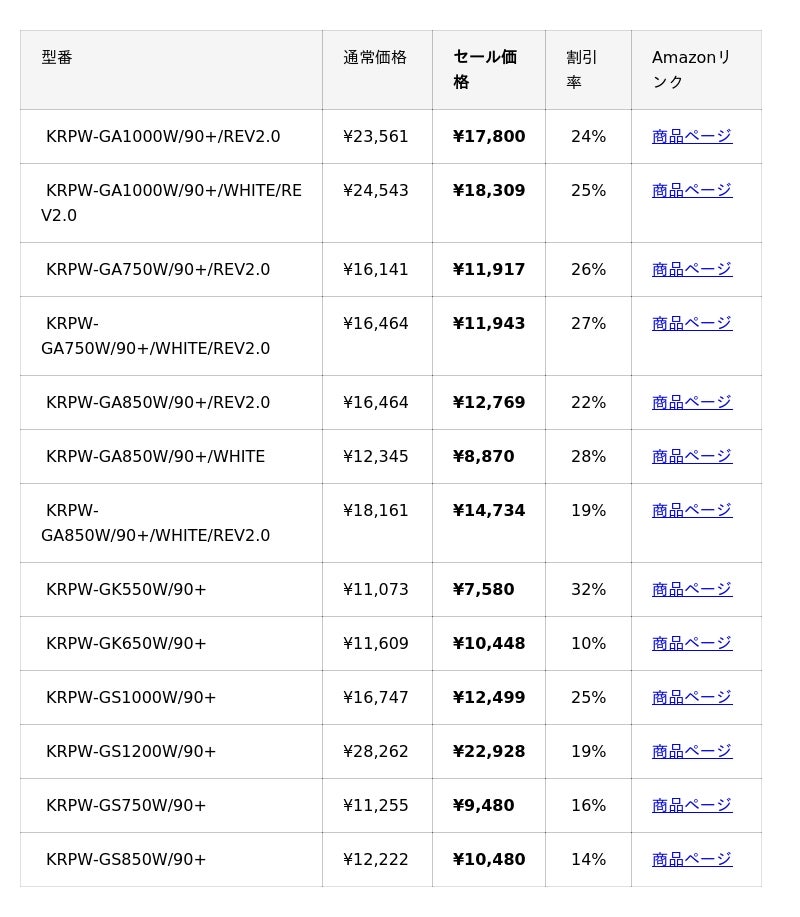Open 商品ページ link for KRPW-GS1000W/90+
The height and width of the screenshot is (917, 800).
(692, 697)
